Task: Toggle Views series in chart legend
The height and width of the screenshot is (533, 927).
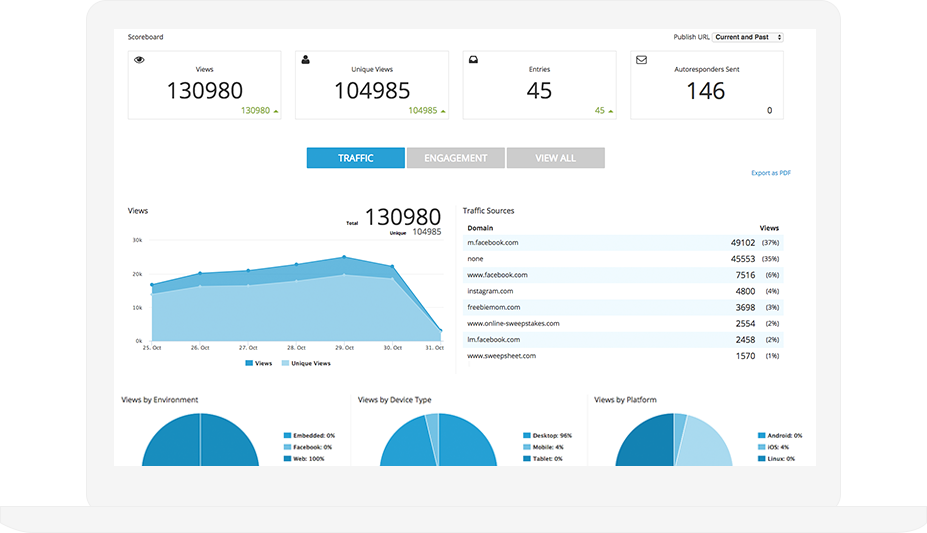Action: (258, 363)
